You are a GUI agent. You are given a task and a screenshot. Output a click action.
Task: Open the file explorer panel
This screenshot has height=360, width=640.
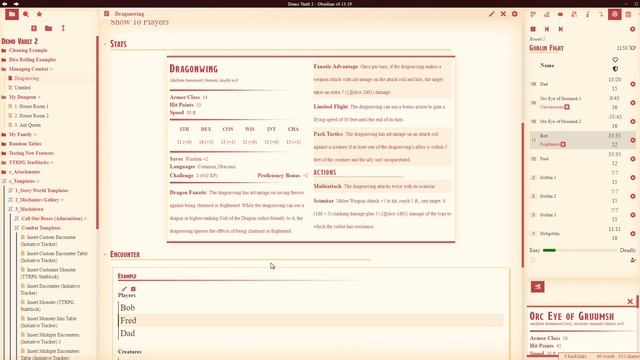[12, 14]
